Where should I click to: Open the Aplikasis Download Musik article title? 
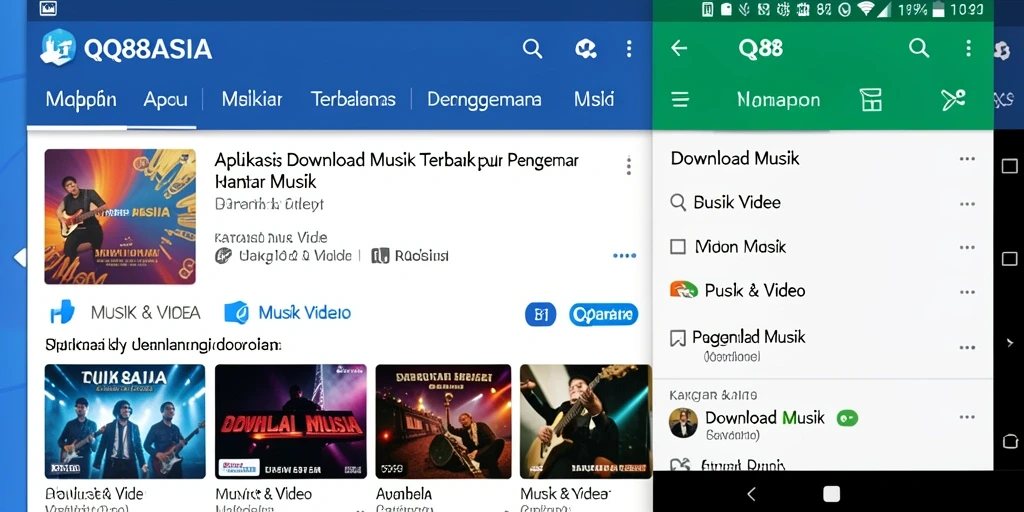click(396, 170)
